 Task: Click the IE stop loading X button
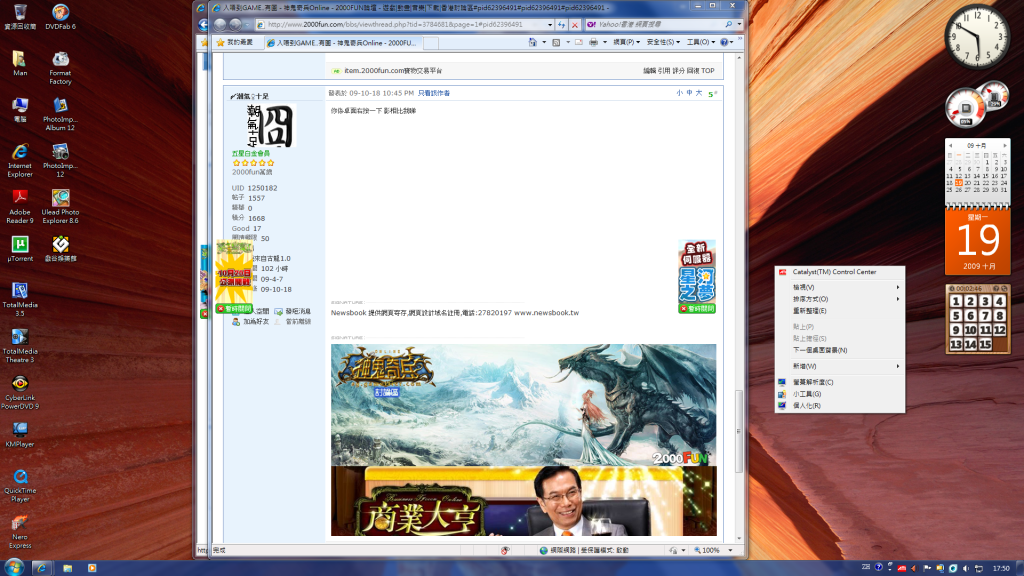575,25
